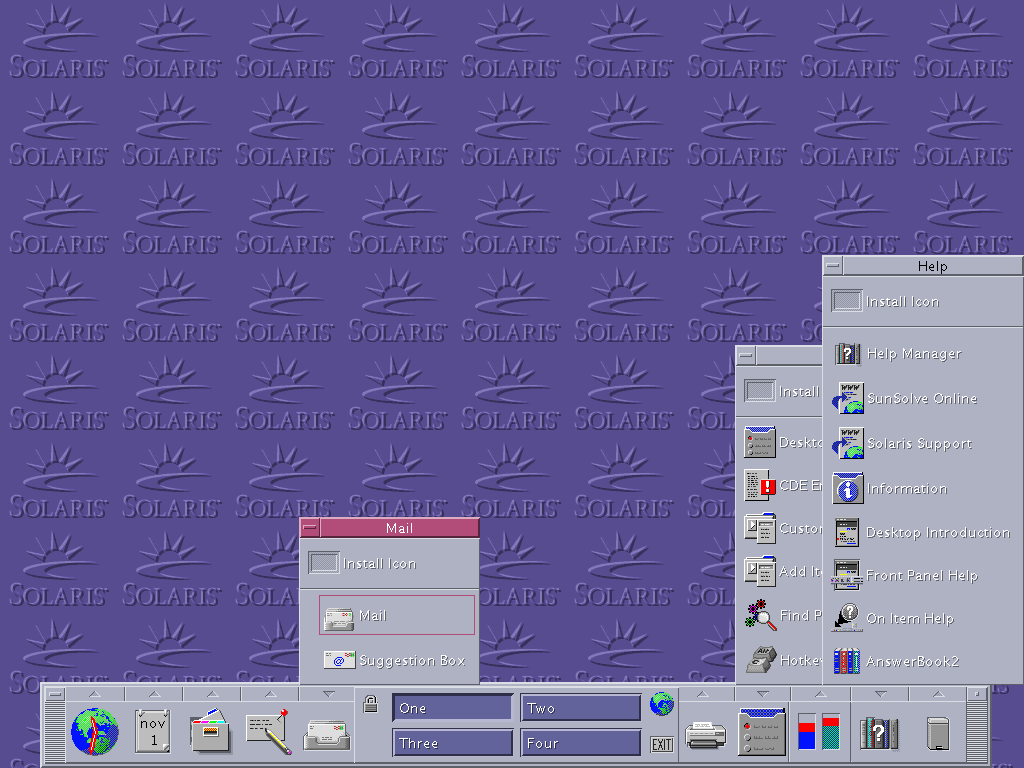
Task: Open Front Panel Help
Action: click(x=905, y=575)
